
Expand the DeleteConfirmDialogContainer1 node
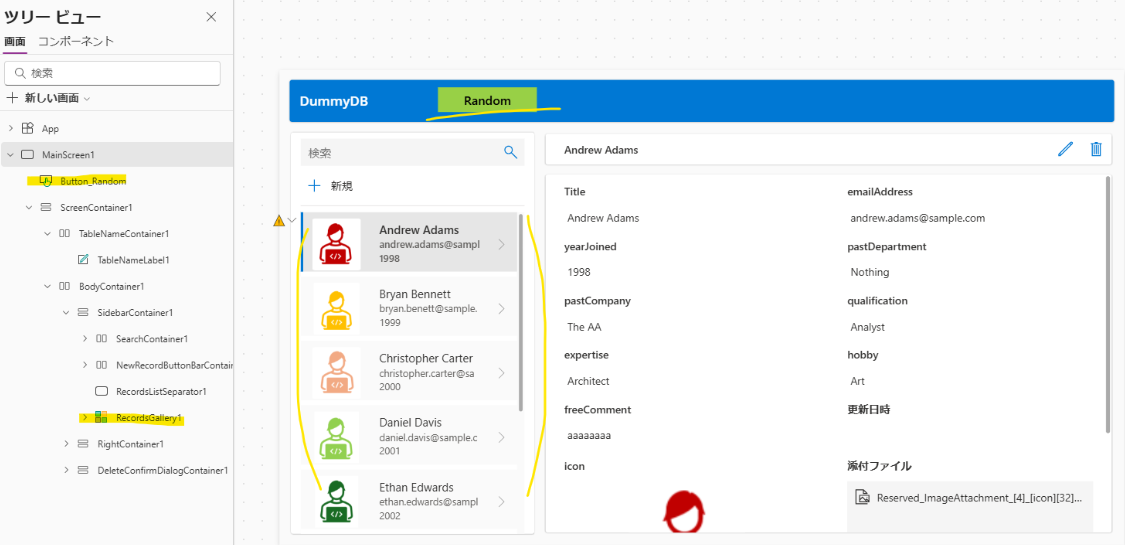(66, 470)
